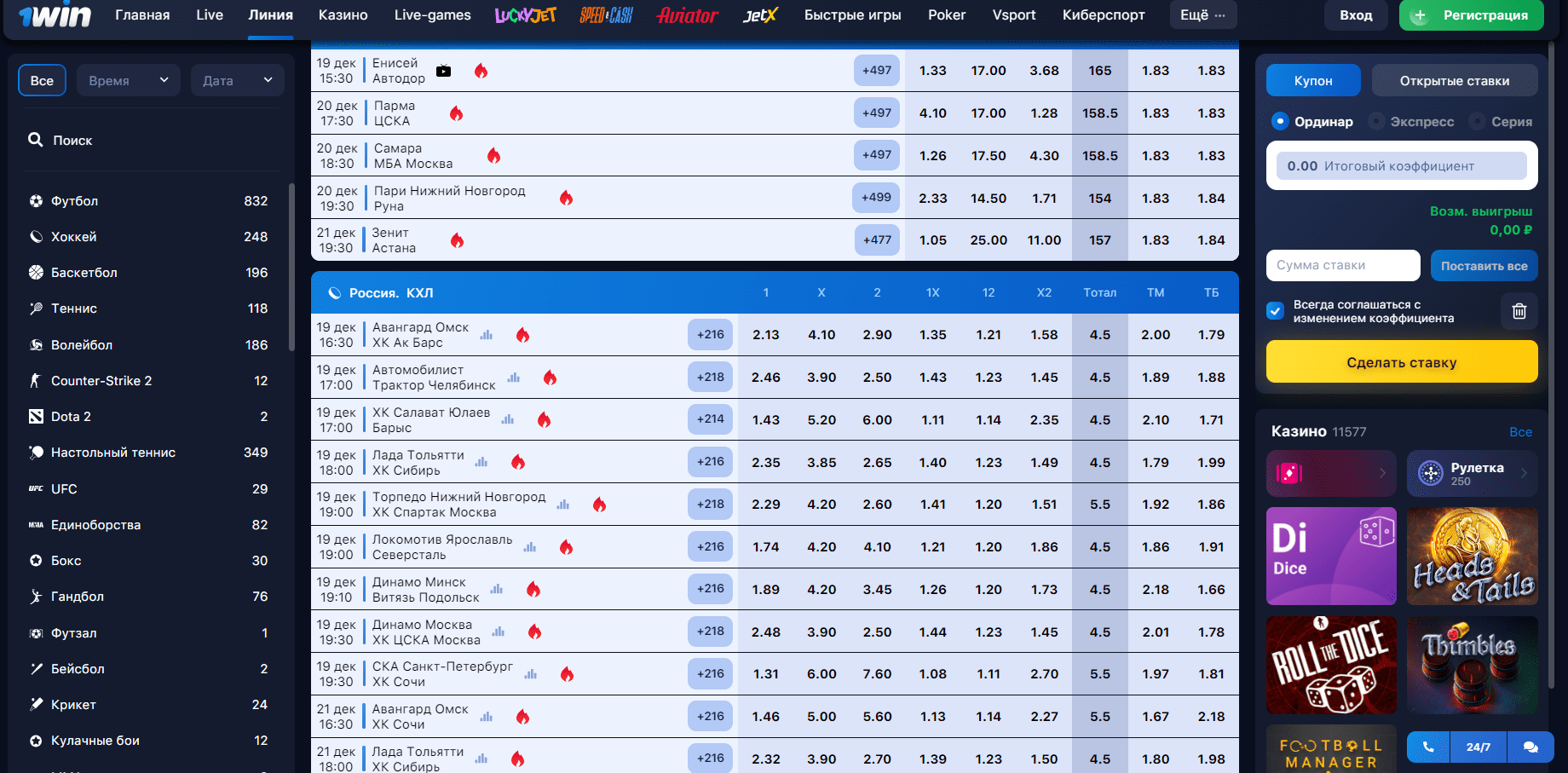
Task: Expand +214 markets for Салават Юлаев vs Барыс
Action: click(x=710, y=419)
